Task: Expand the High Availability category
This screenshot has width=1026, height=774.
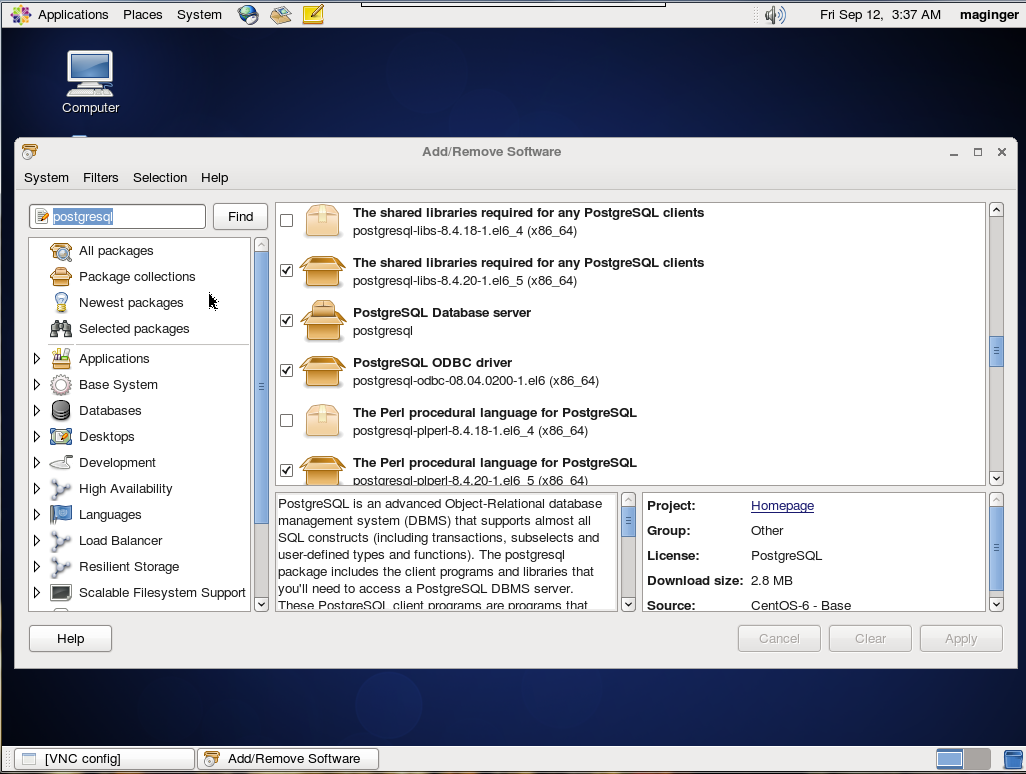Action: (x=37, y=489)
